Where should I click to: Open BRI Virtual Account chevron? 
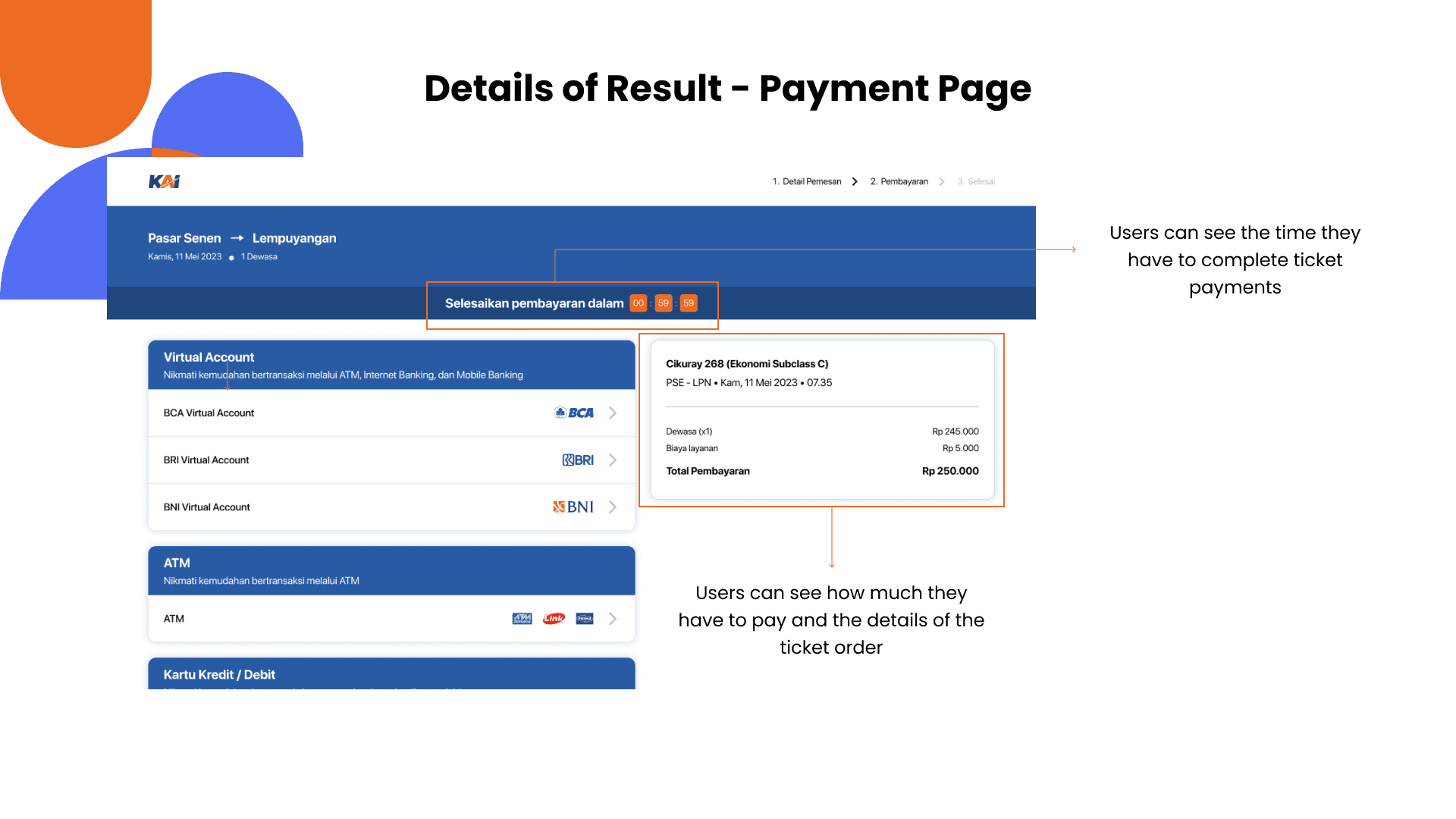613,460
